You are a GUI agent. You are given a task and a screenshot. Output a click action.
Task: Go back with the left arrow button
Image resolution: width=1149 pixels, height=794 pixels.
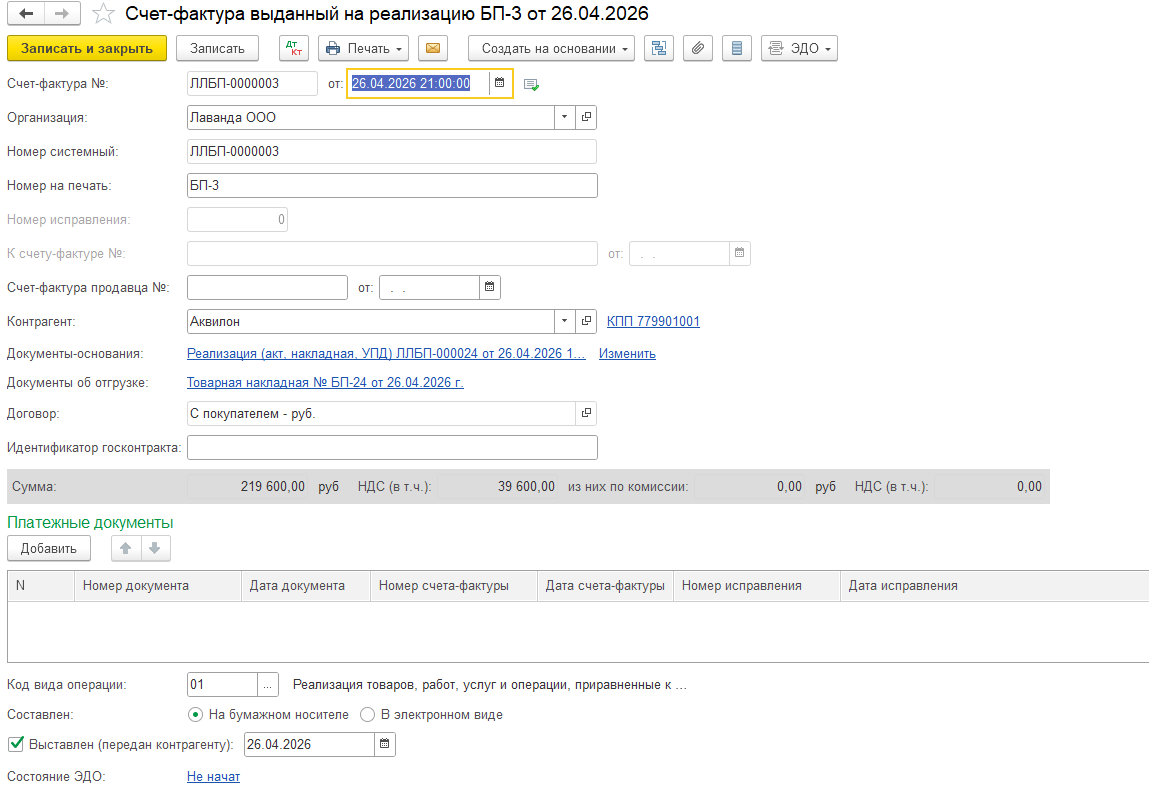click(26, 13)
